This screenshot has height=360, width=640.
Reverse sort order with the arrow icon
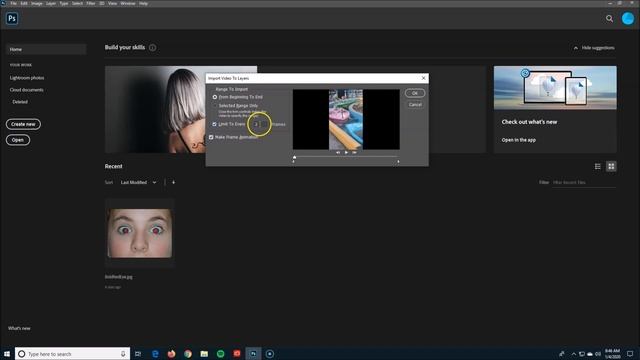tap(173, 182)
